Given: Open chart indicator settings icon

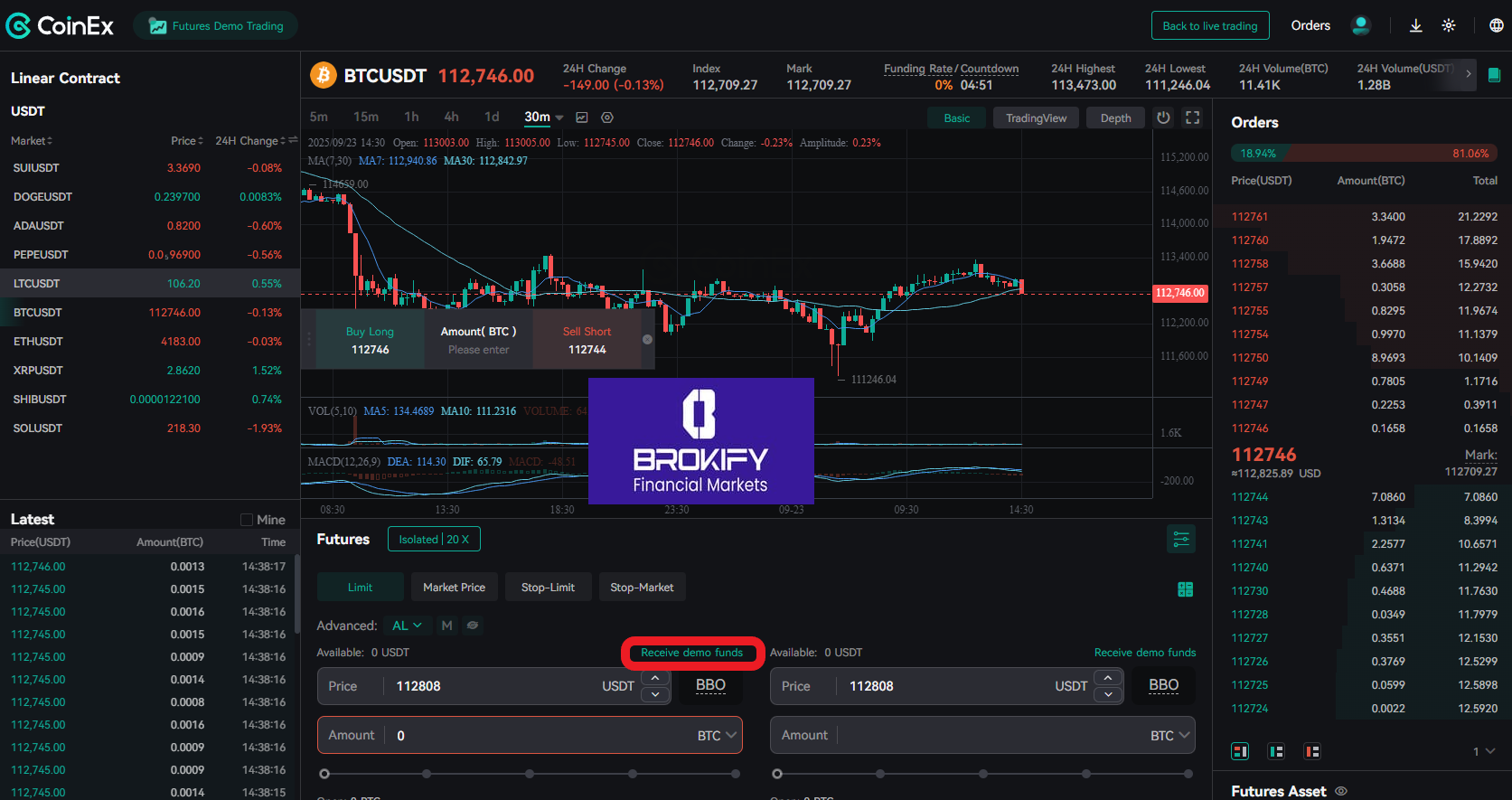Looking at the screenshot, I should tap(607, 118).
